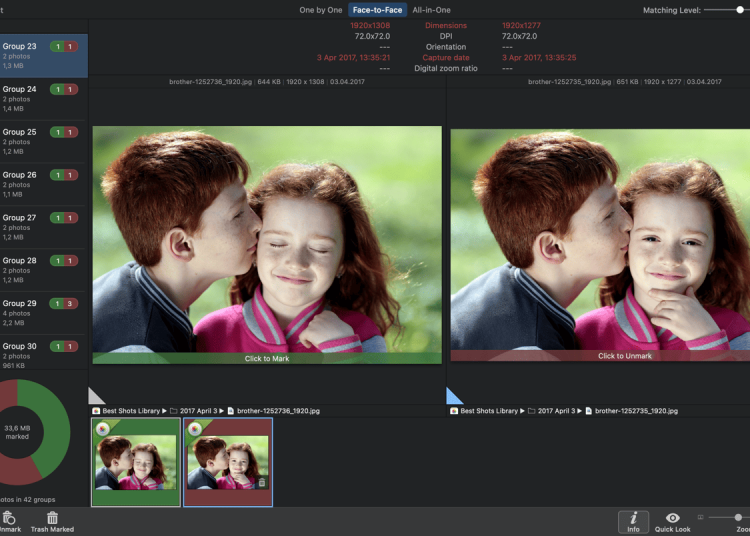Image resolution: width=750 pixels, height=536 pixels.
Task: Select Face-to-Face view mode
Action: (x=377, y=10)
